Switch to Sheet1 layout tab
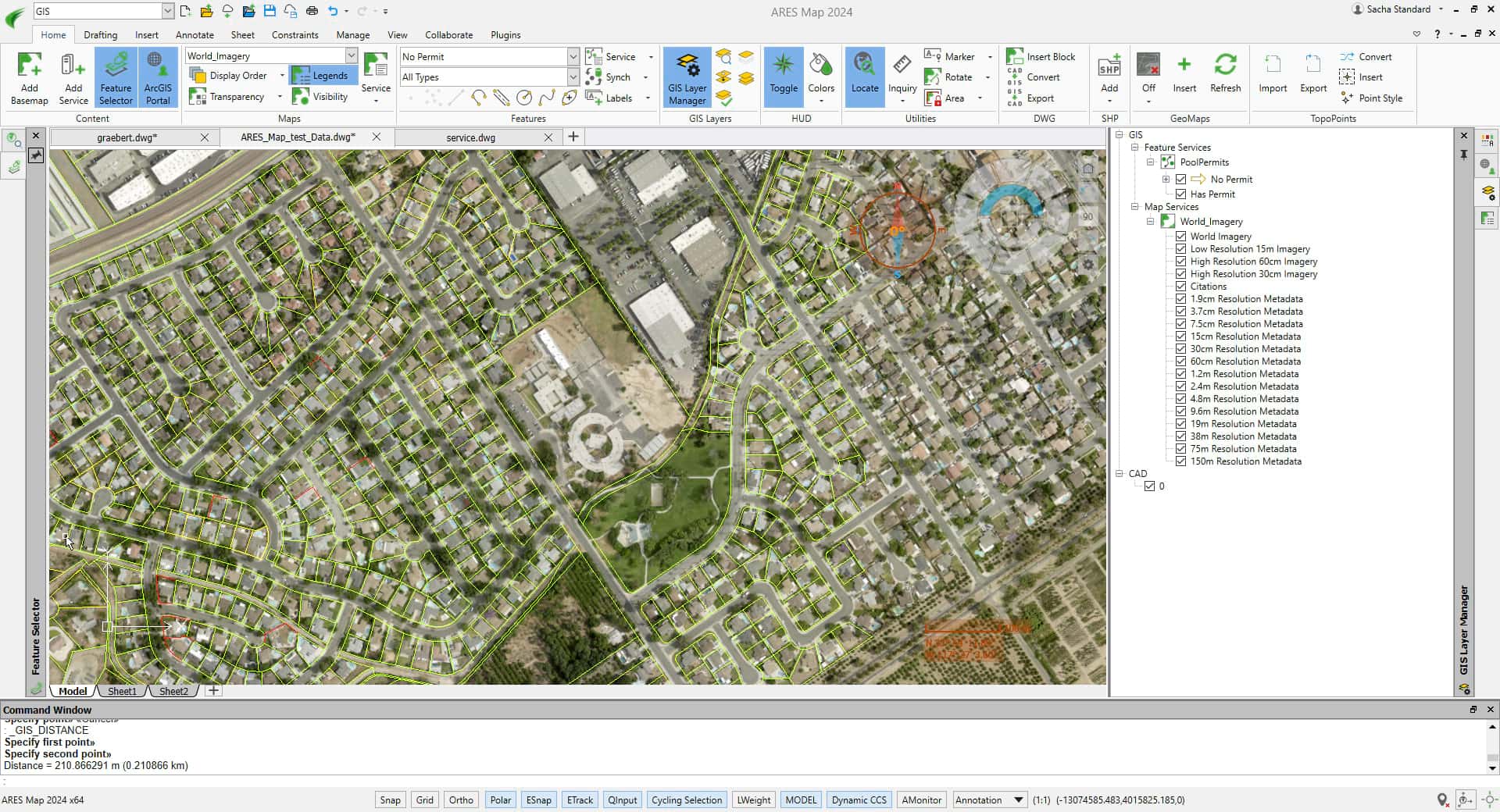 [x=122, y=691]
